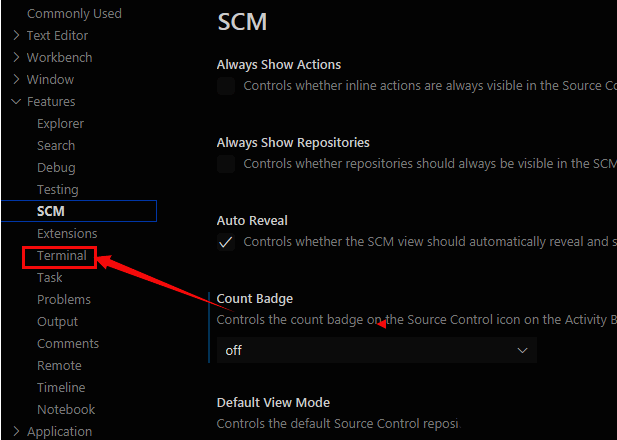Open the Task settings category
Viewport: 617px width, 440px height.
(50, 278)
